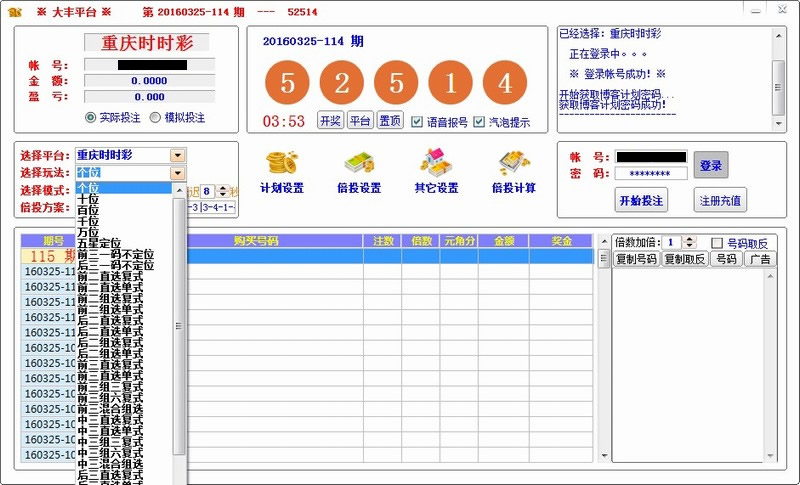Click the 奖金 column header
Screen dimensions: 800x485
[561, 241]
